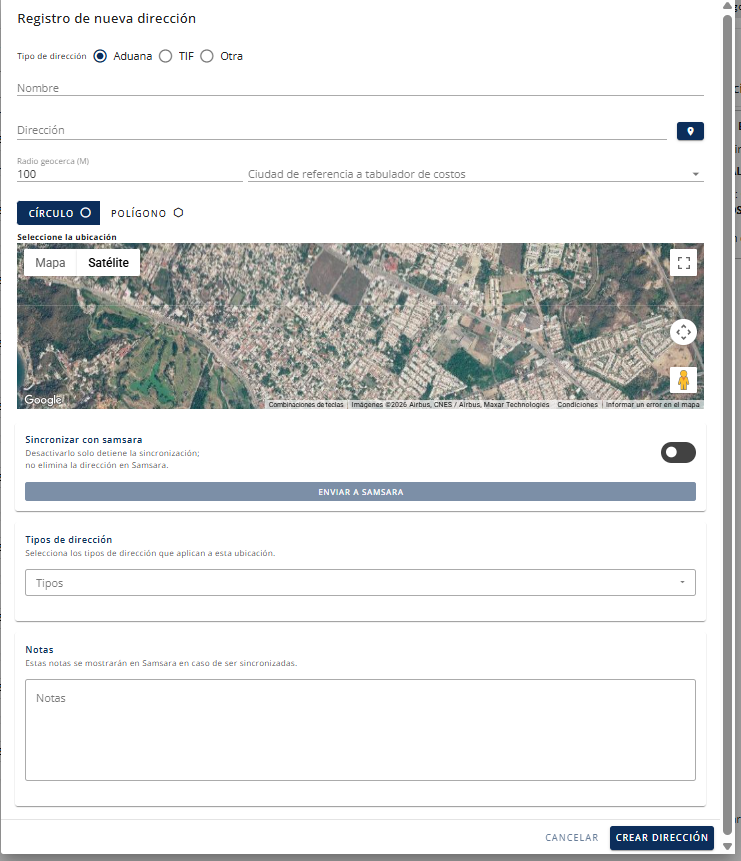Image resolution: width=741 pixels, height=861 pixels.
Task: Click the scrollbar down arrow
Action: click(727, 846)
